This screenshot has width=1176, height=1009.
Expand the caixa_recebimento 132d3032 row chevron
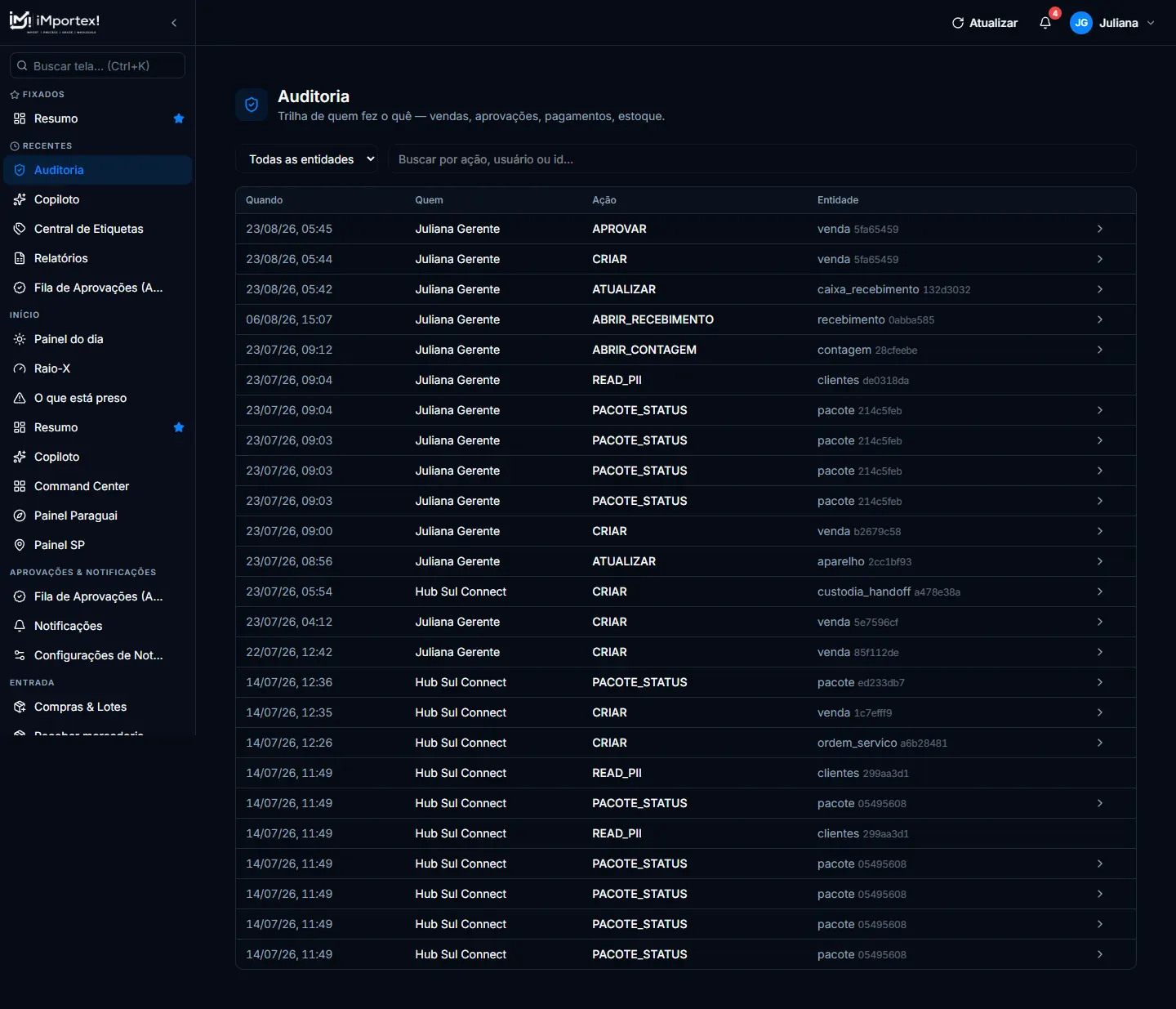(x=1100, y=289)
